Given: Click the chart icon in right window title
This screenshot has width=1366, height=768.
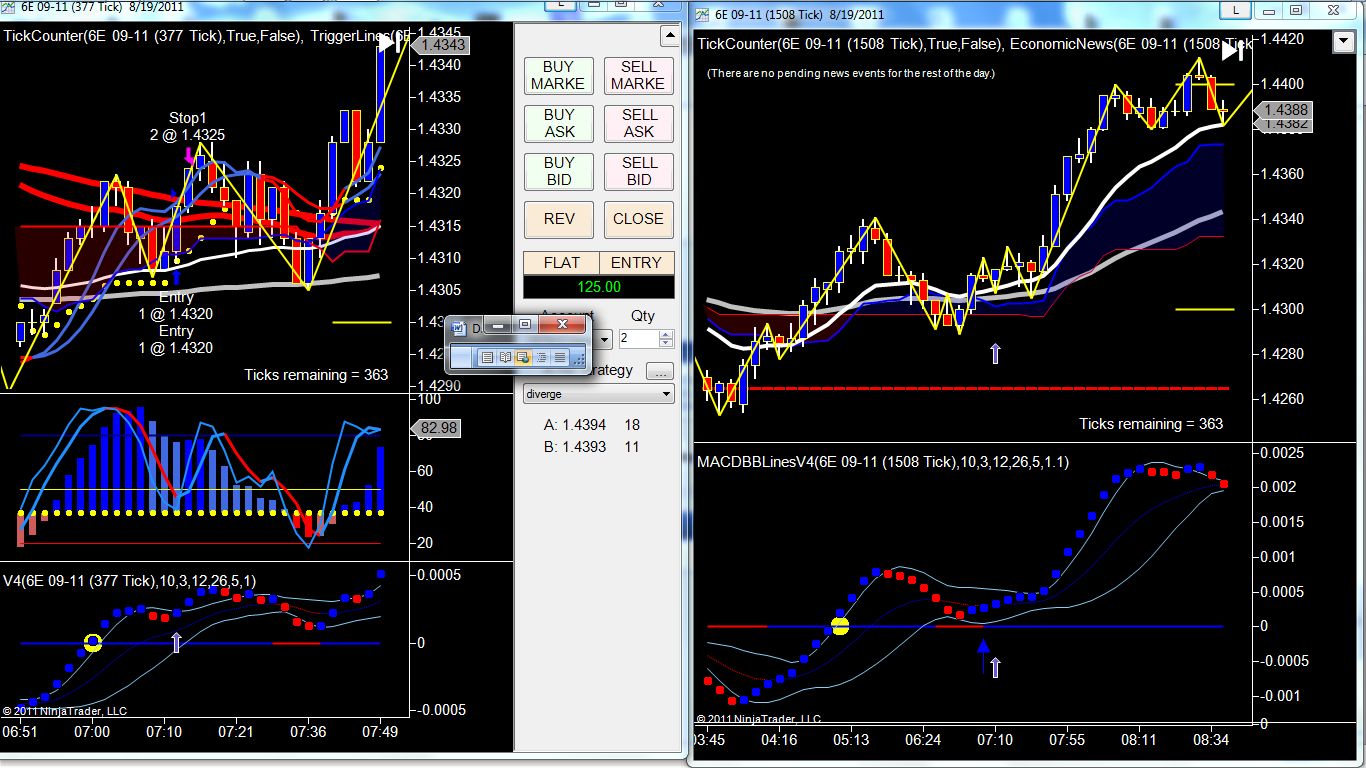Looking at the screenshot, I should click(x=703, y=14).
